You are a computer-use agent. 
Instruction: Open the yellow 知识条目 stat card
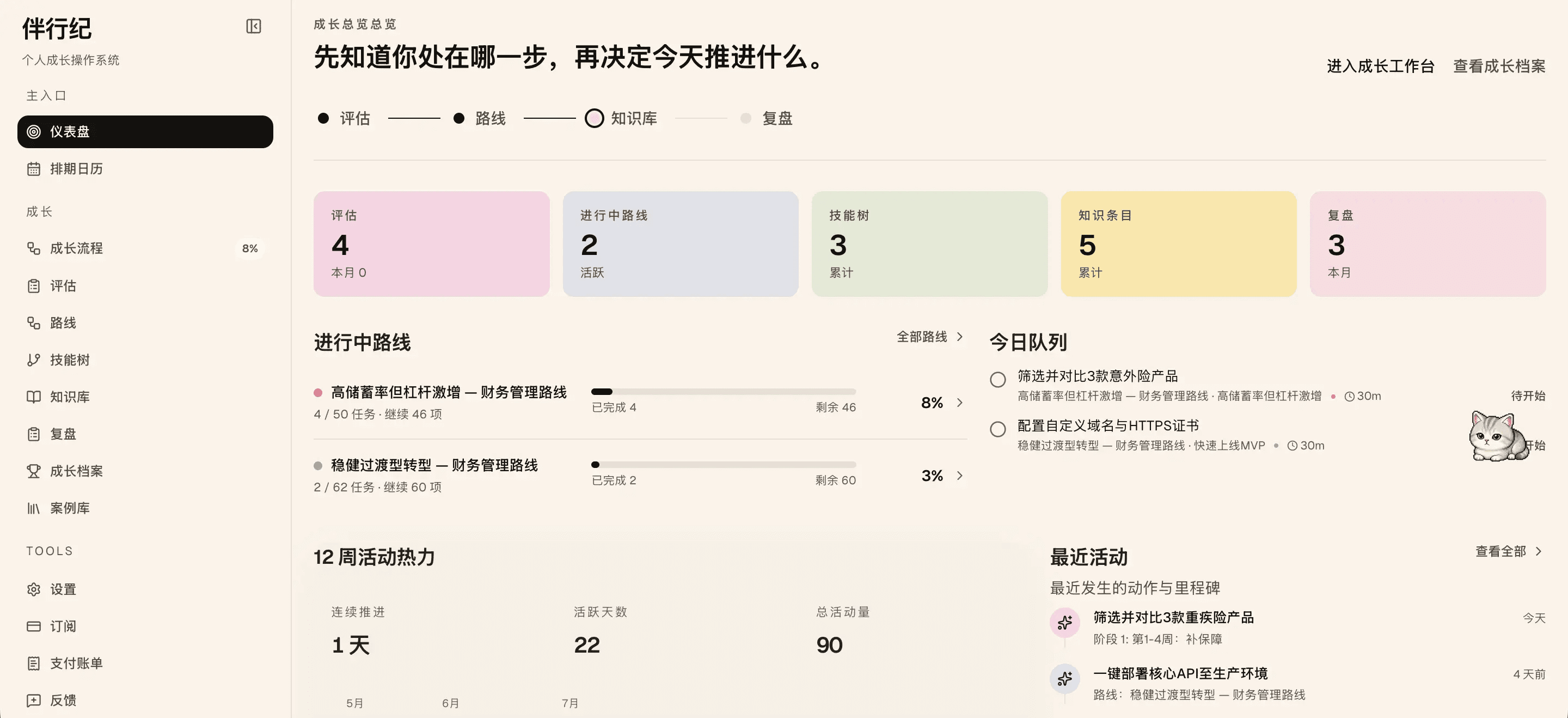(1178, 244)
